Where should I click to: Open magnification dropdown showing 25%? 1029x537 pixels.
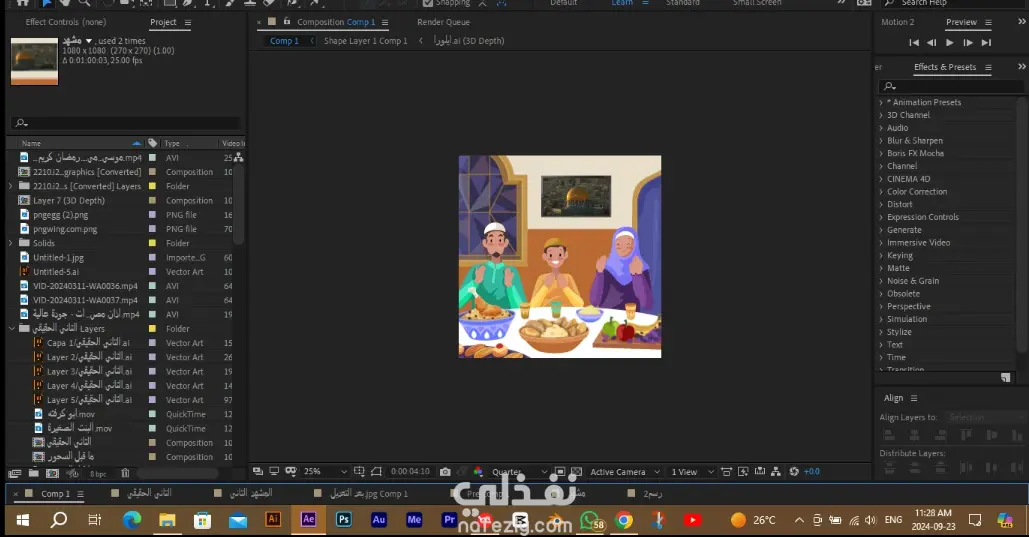click(x=325, y=471)
